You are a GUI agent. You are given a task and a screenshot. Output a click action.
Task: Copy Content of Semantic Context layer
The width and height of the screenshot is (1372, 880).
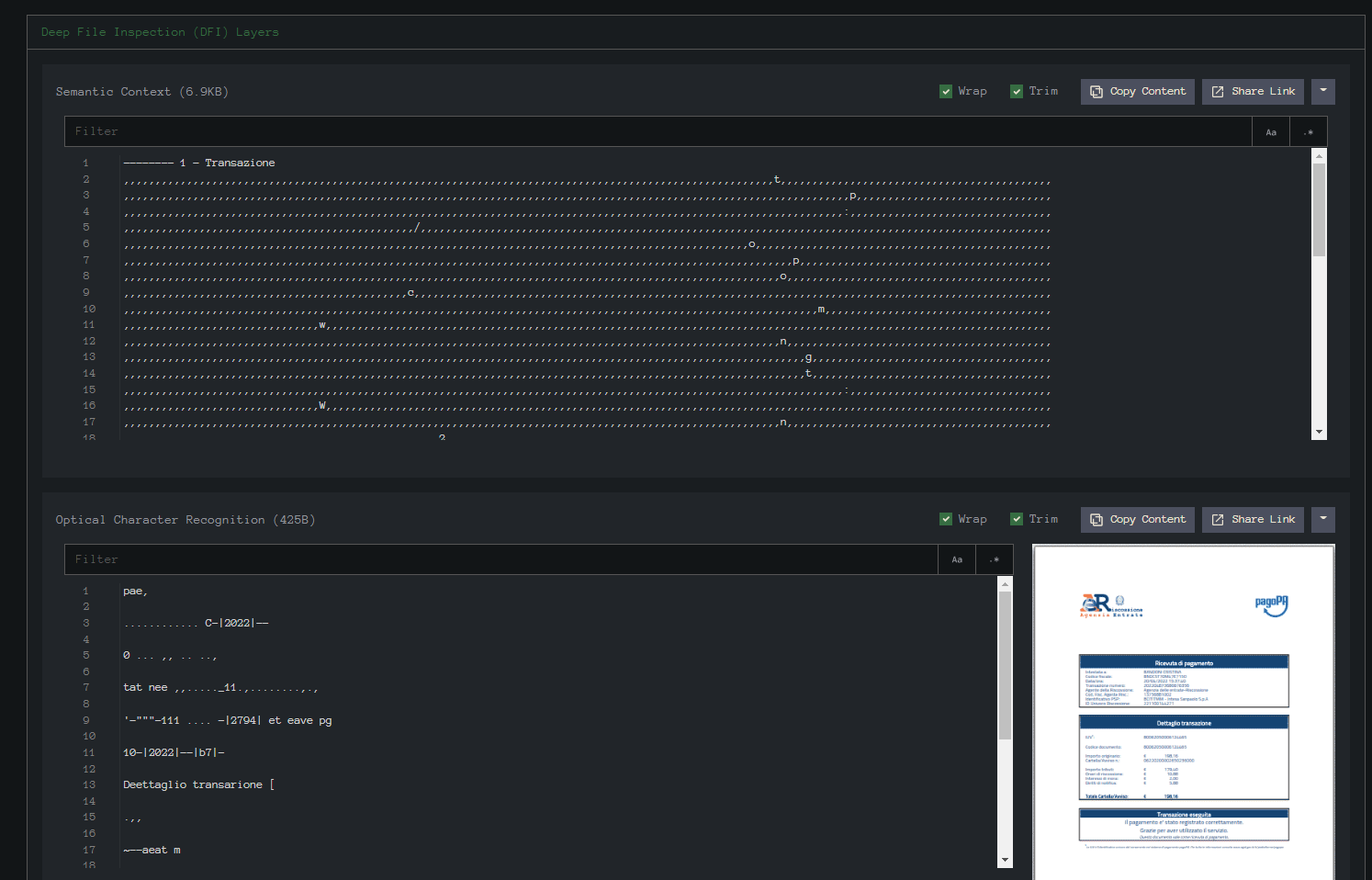point(1138,92)
